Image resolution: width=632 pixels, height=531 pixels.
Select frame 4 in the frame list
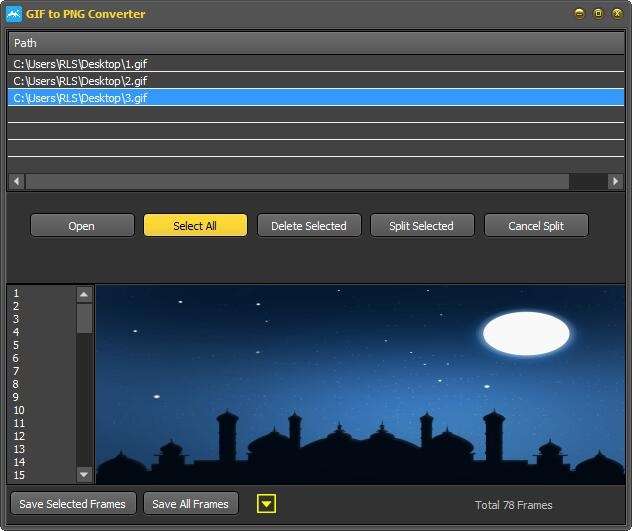point(42,332)
